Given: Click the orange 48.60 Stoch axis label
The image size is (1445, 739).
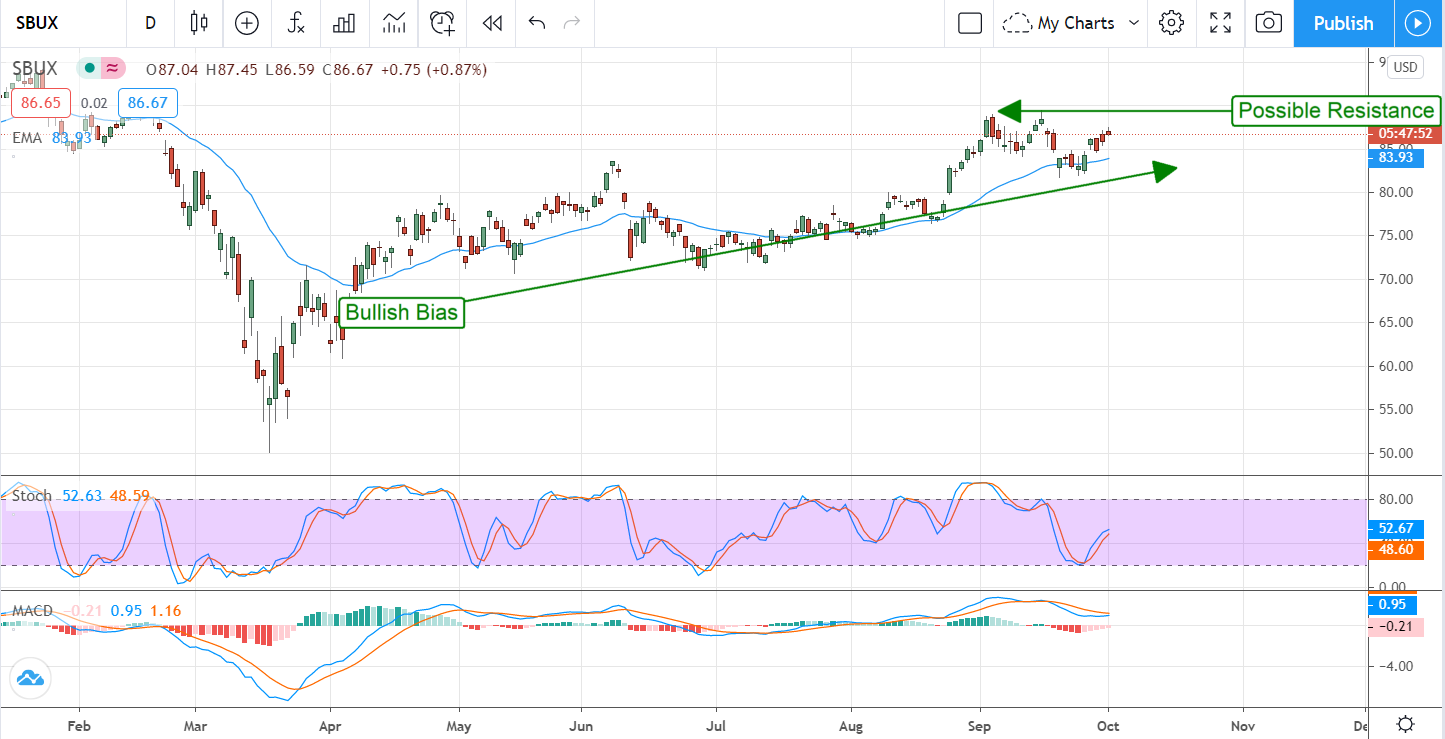Looking at the screenshot, I should (x=1396, y=548).
